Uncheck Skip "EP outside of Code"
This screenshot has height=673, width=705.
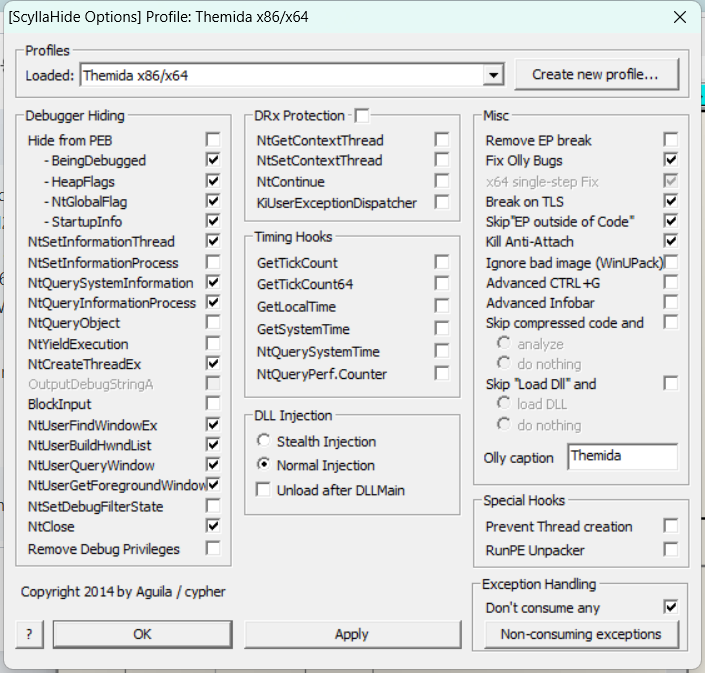pos(671,221)
